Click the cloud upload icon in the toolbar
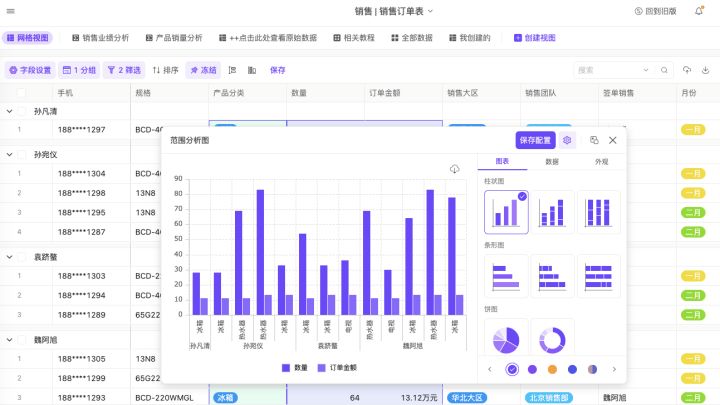The image size is (720, 405). (687, 70)
